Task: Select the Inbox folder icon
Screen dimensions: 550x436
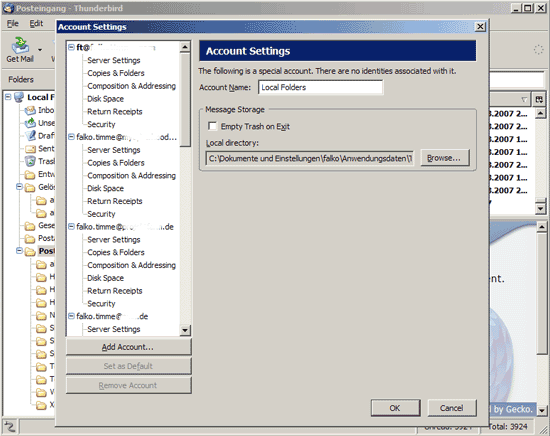Action: pyautogui.click(x=30, y=110)
